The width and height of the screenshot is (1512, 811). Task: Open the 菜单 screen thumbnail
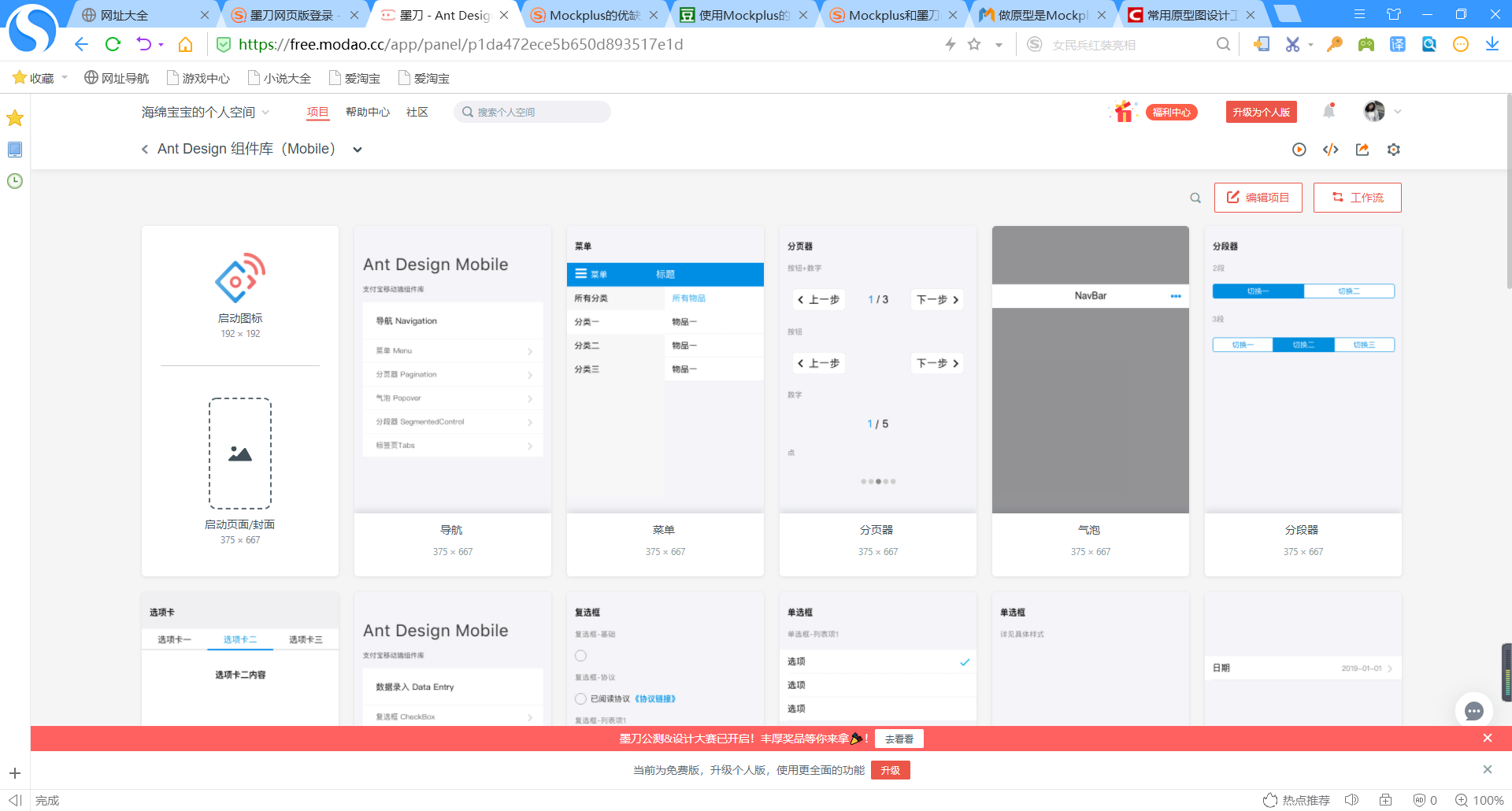(x=665, y=369)
